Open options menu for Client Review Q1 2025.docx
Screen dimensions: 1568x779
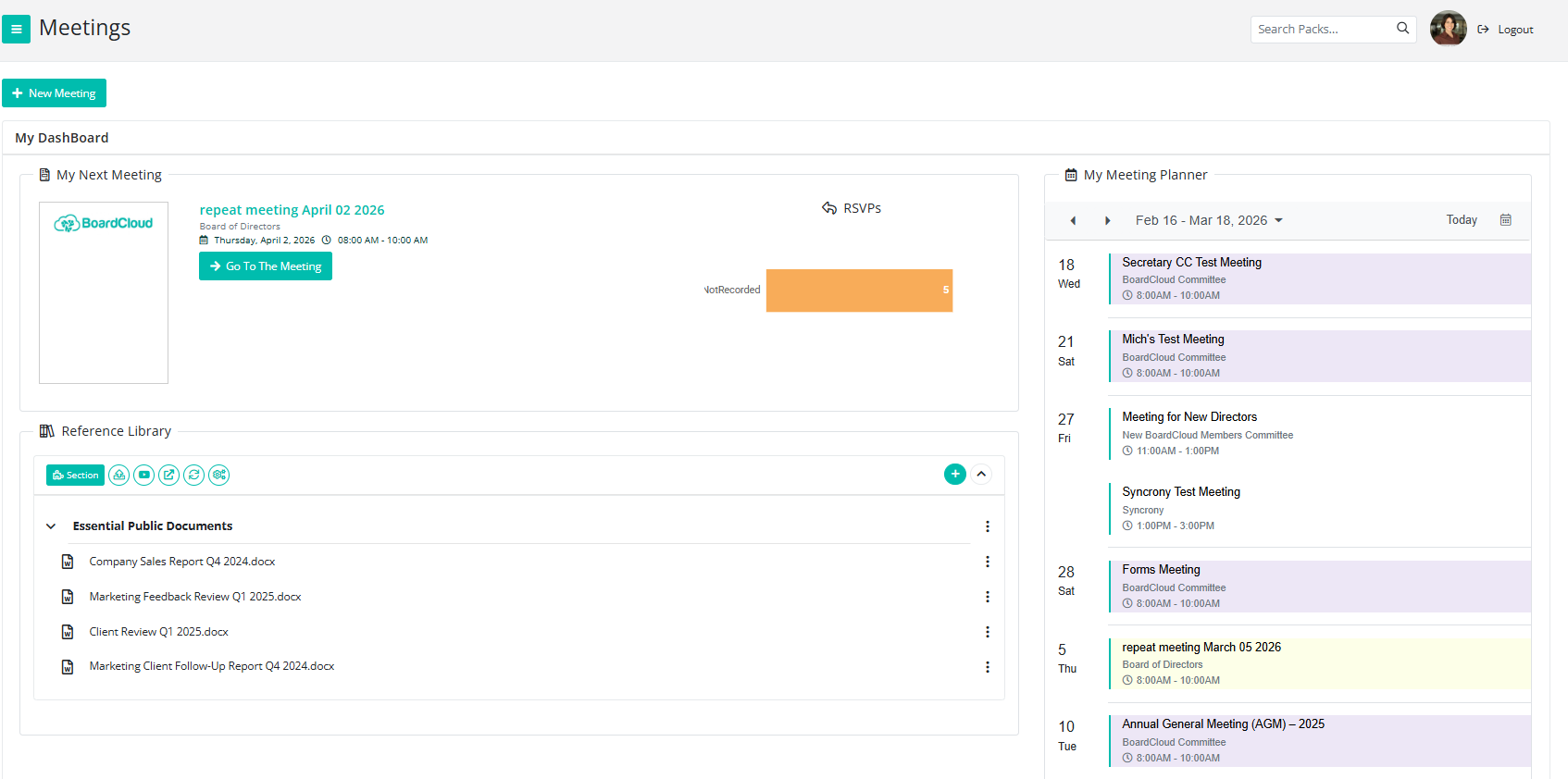[x=987, y=632]
